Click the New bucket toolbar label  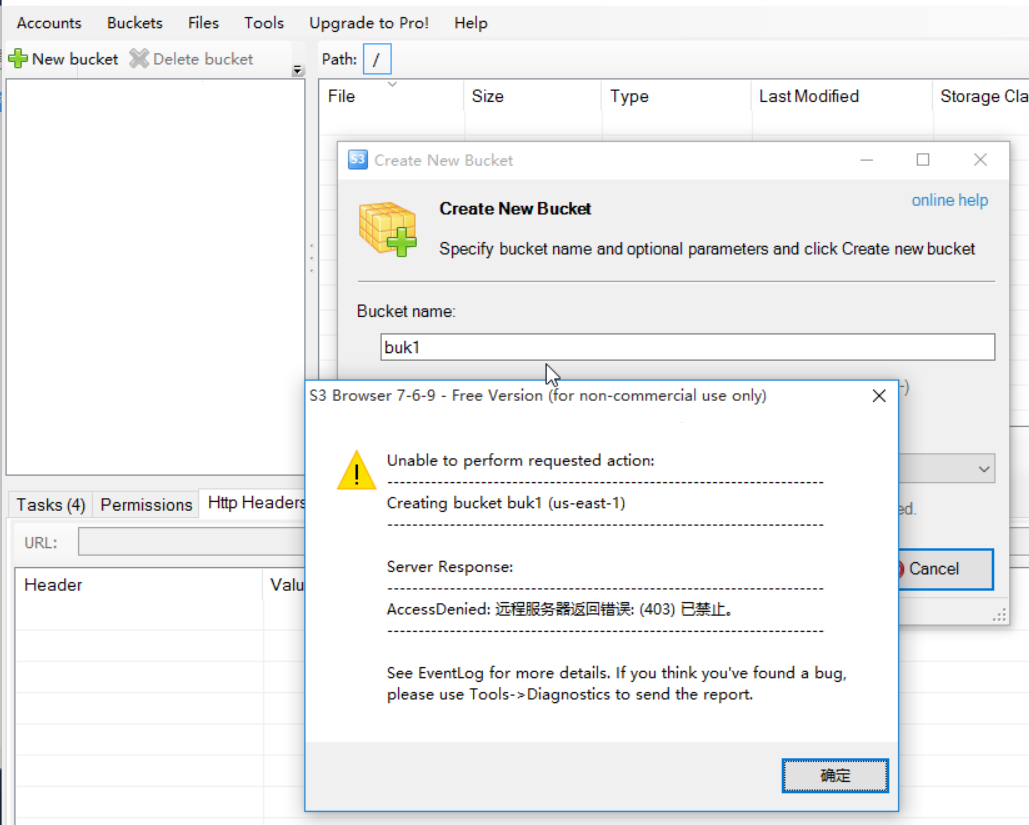[x=75, y=59]
